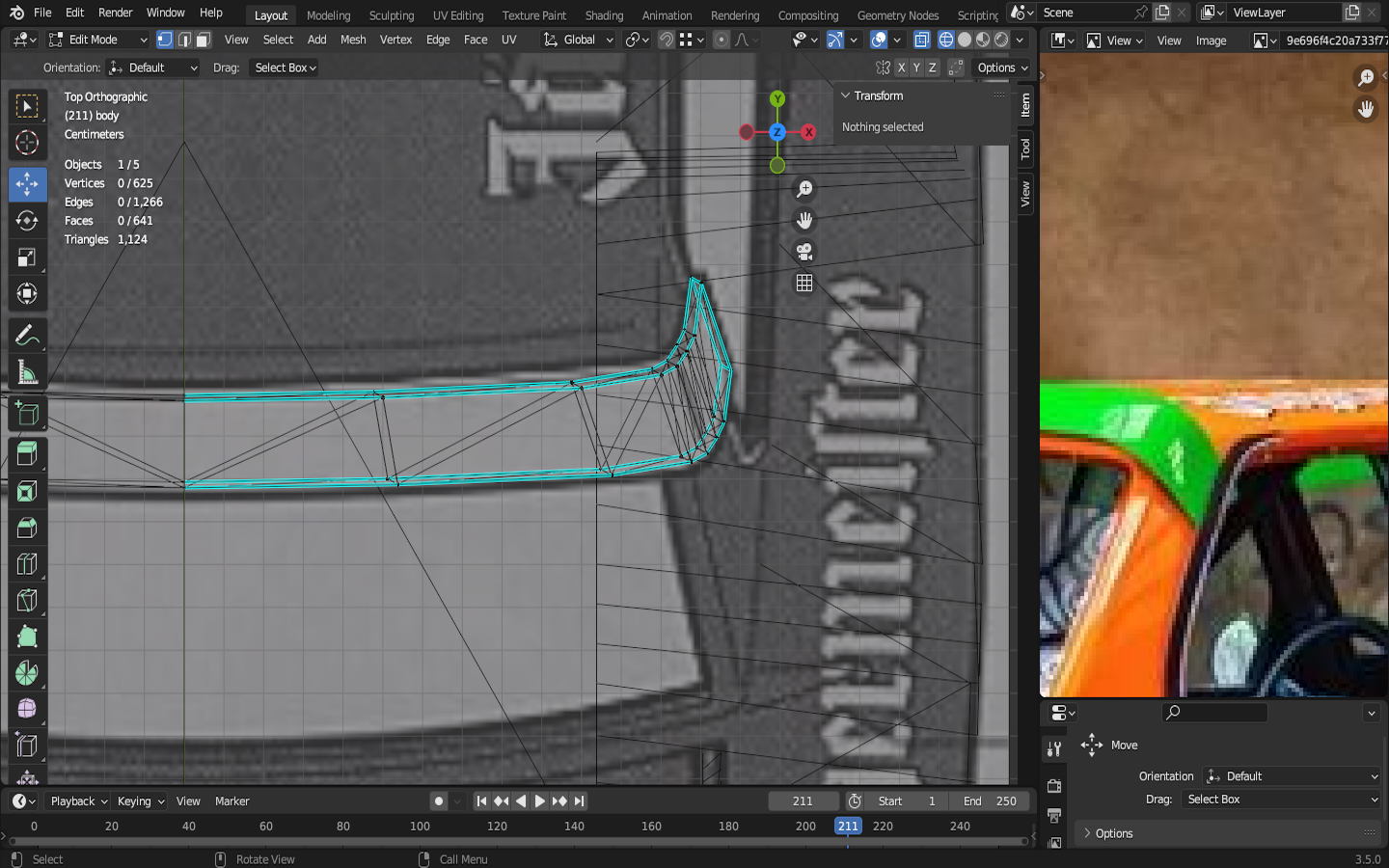Screen dimensions: 1389x868
Task: Click the image editor pan hand icon
Action: pos(1366,109)
